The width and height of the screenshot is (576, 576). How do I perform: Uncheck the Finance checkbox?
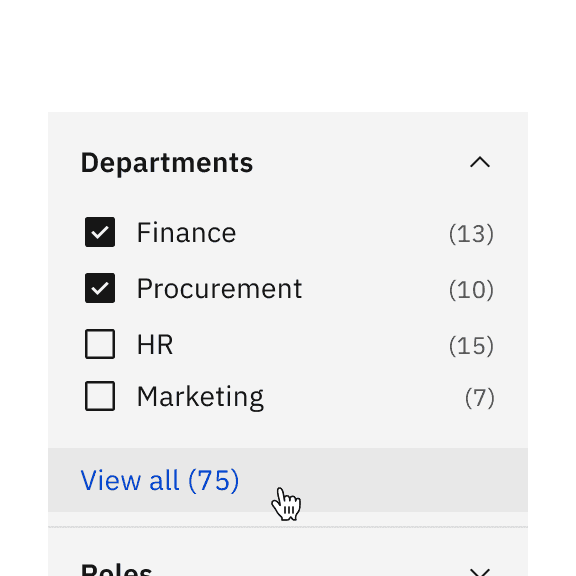point(100,232)
